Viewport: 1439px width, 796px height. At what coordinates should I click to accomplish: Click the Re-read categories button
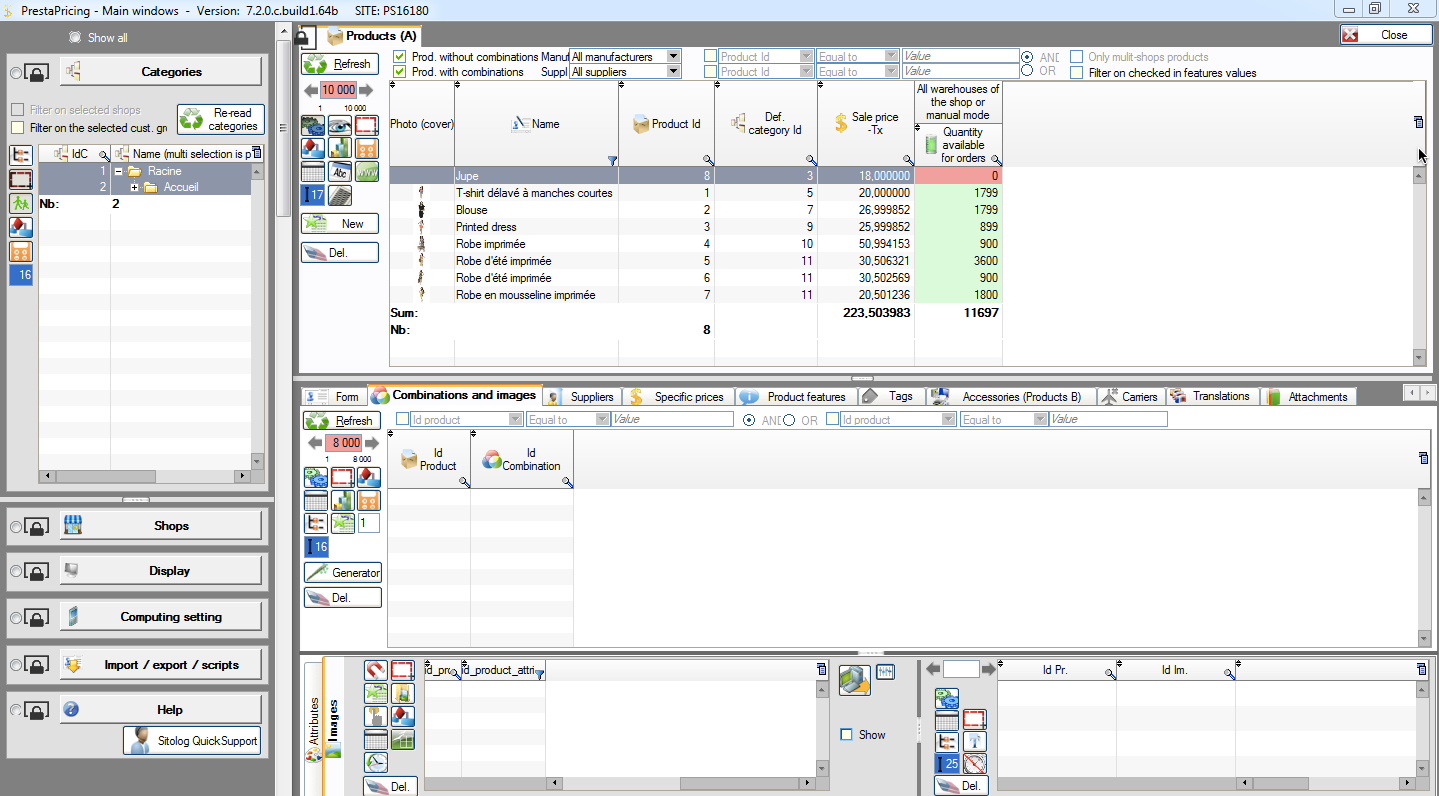[221, 120]
